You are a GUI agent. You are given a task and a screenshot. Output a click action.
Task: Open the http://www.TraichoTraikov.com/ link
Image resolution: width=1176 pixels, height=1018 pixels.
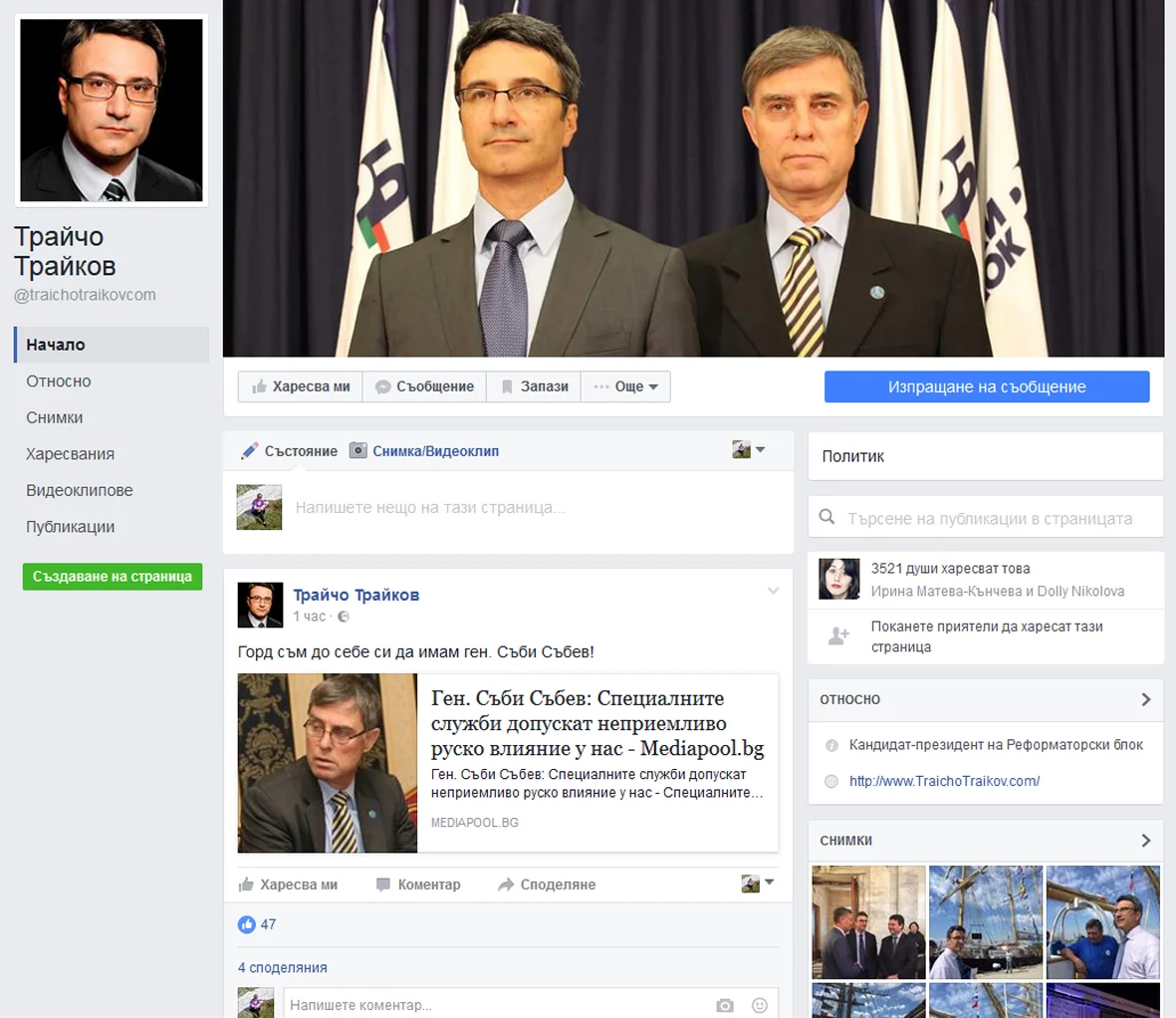click(944, 781)
